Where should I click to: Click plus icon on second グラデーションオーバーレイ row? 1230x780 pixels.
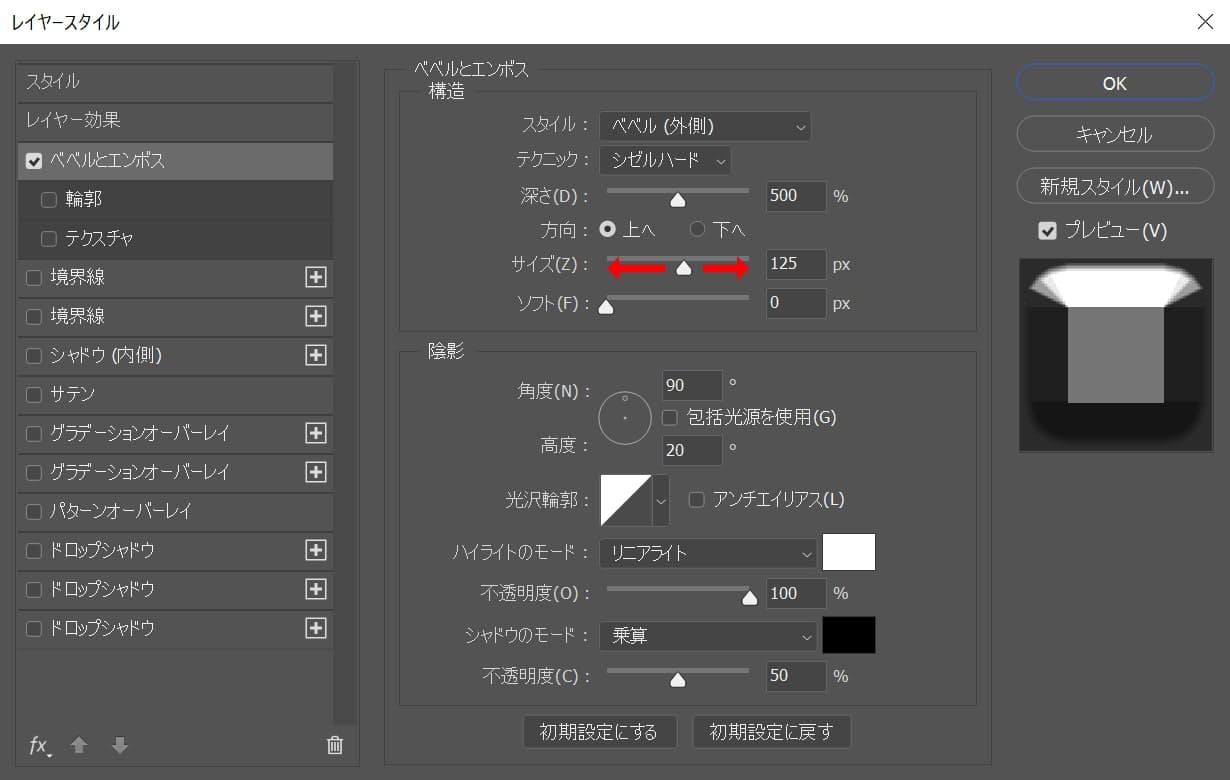[316, 472]
